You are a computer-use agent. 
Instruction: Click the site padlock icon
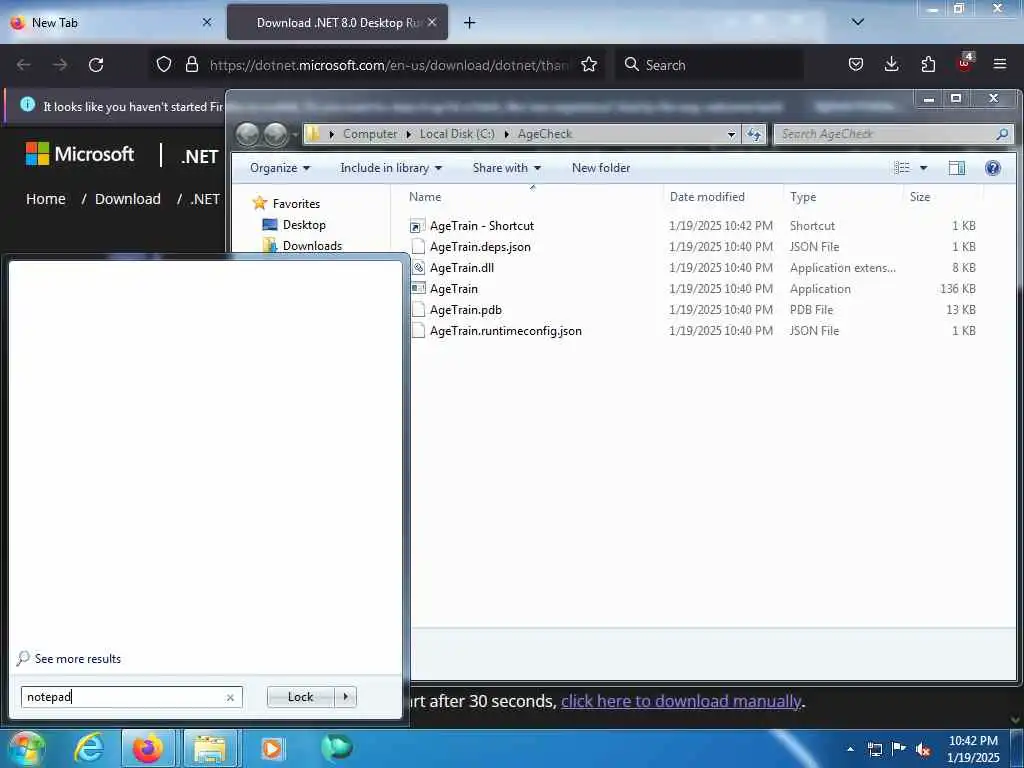coord(191,65)
